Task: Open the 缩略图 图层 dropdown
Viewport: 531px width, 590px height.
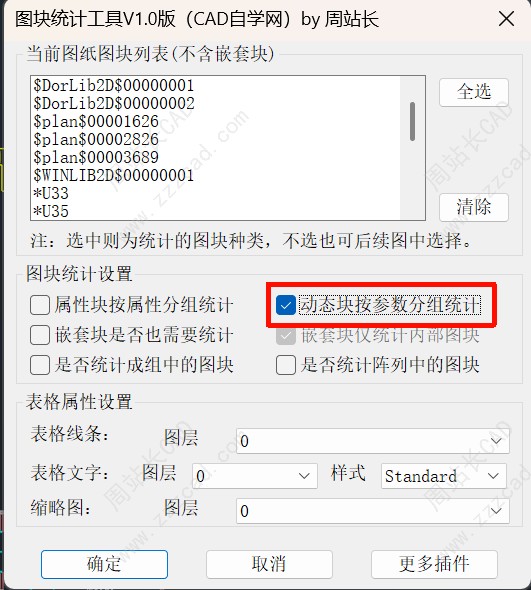Action: pyautogui.click(x=373, y=511)
